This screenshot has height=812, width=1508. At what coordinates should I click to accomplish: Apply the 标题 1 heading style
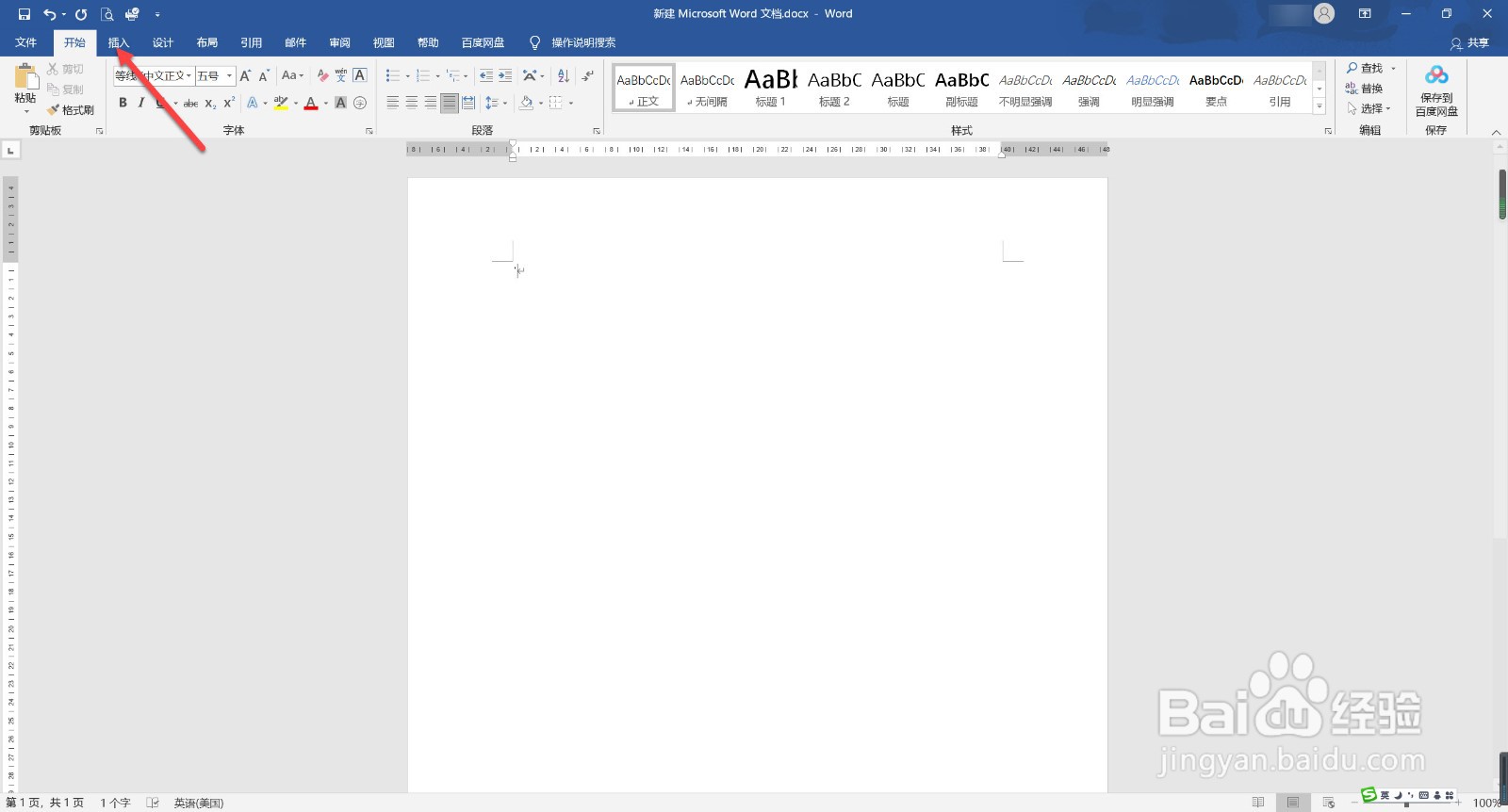point(770,88)
